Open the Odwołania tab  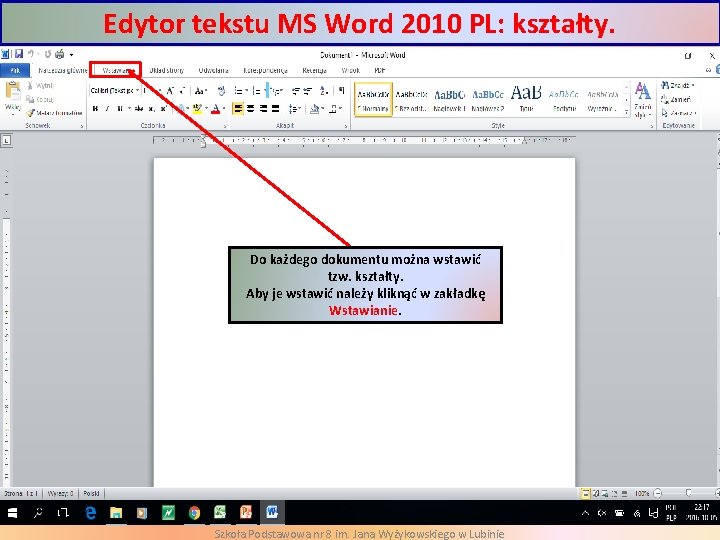[x=214, y=70]
